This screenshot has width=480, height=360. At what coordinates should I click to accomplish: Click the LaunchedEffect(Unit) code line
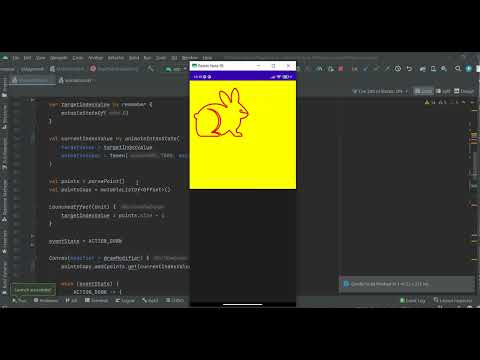pos(83,207)
